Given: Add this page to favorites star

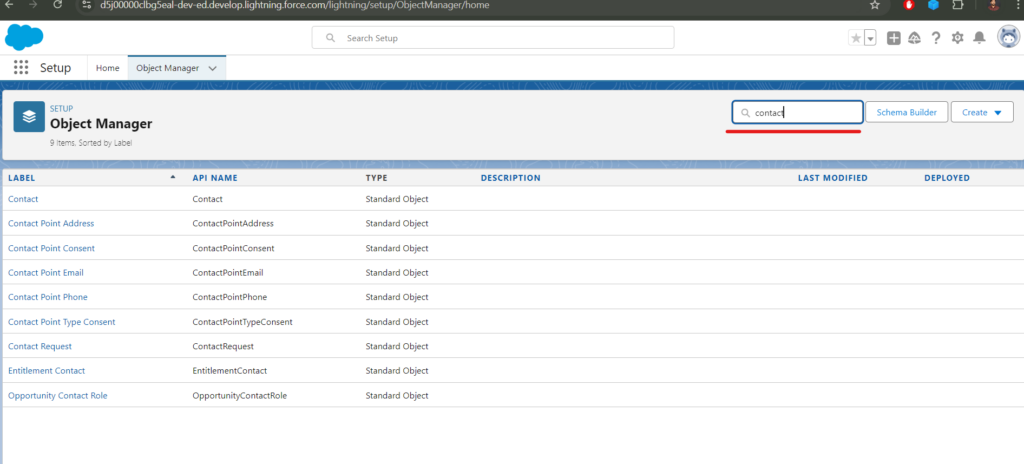Looking at the screenshot, I should (856, 38).
